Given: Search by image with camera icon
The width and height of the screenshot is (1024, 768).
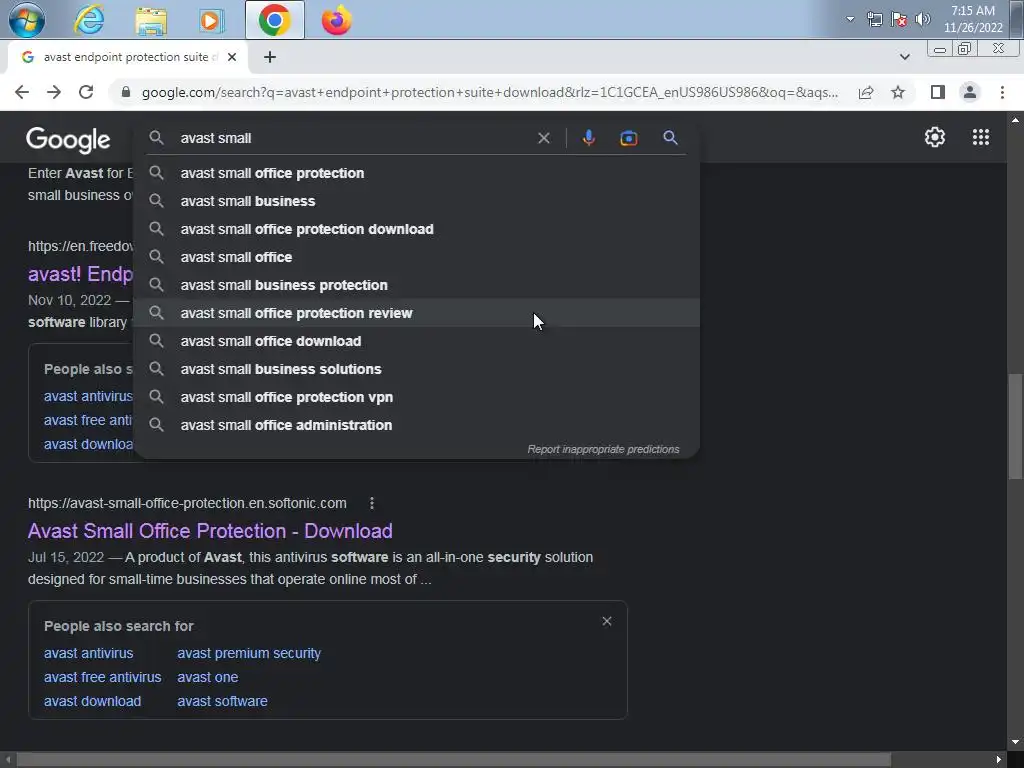Looking at the screenshot, I should (x=628, y=138).
